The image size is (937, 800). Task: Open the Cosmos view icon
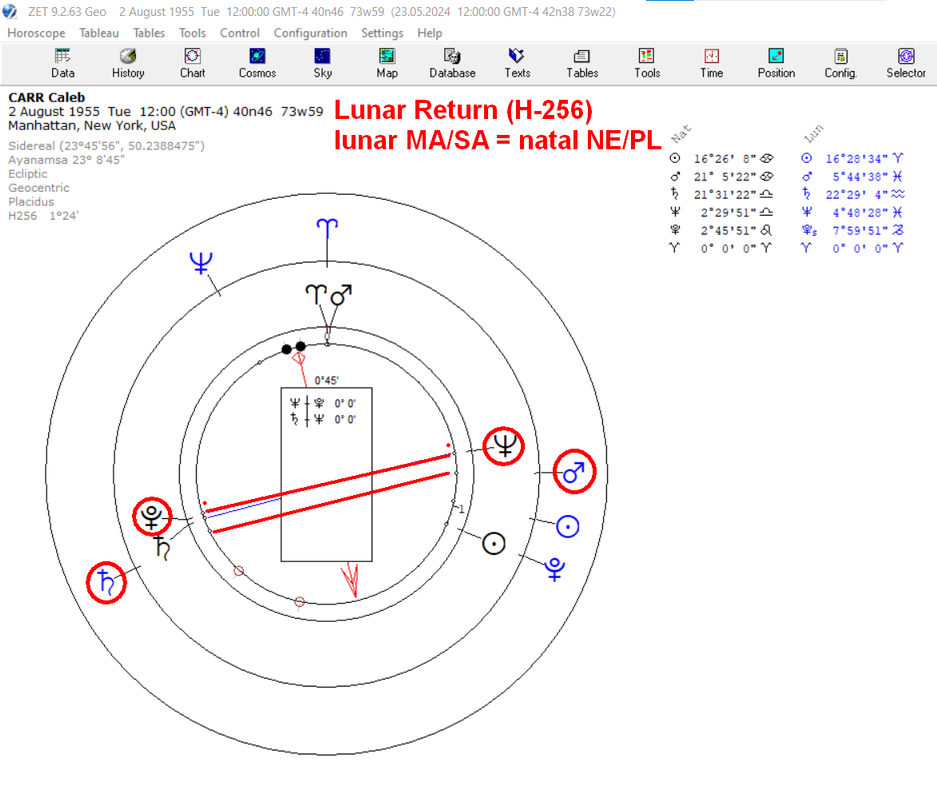point(258,63)
